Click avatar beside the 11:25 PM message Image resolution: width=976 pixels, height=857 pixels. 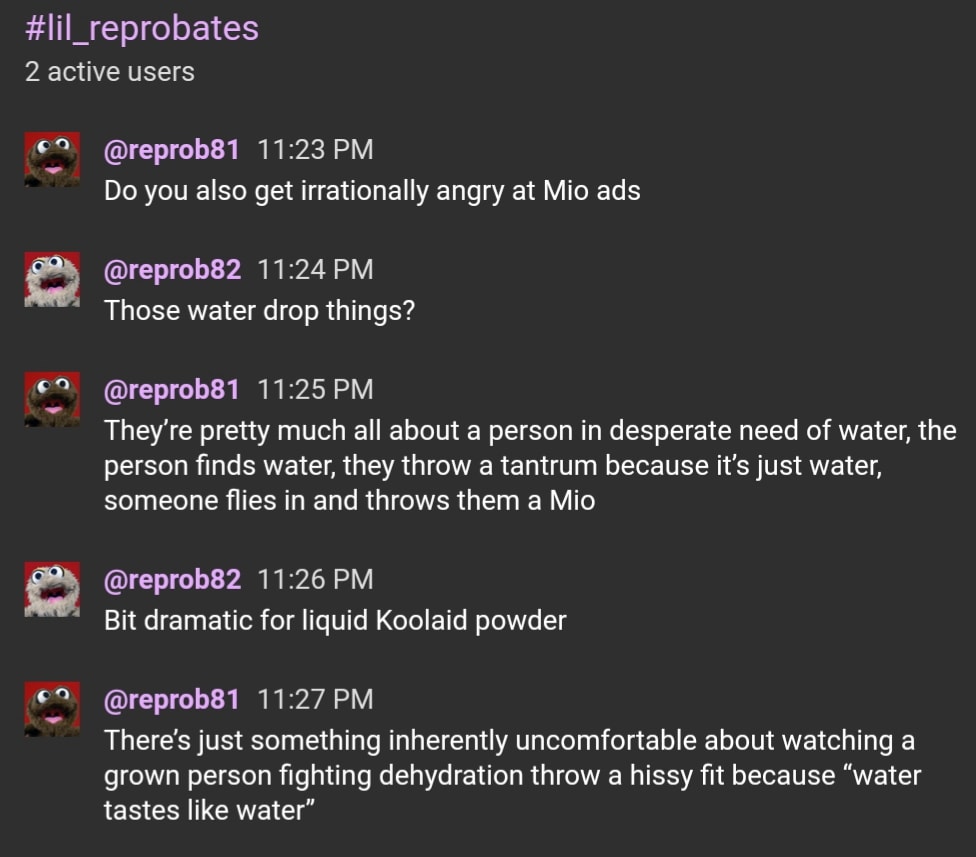point(52,400)
